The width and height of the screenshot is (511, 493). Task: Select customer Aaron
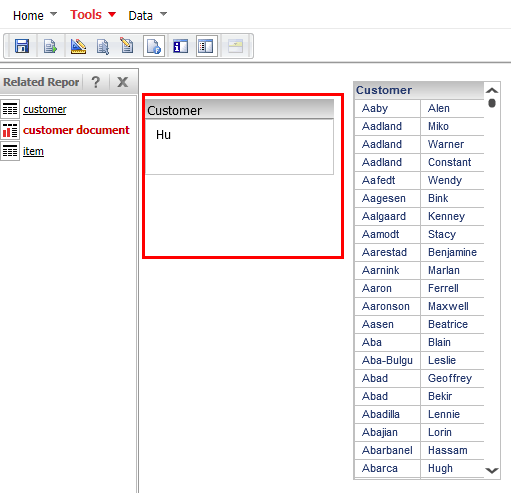click(377, 288)
